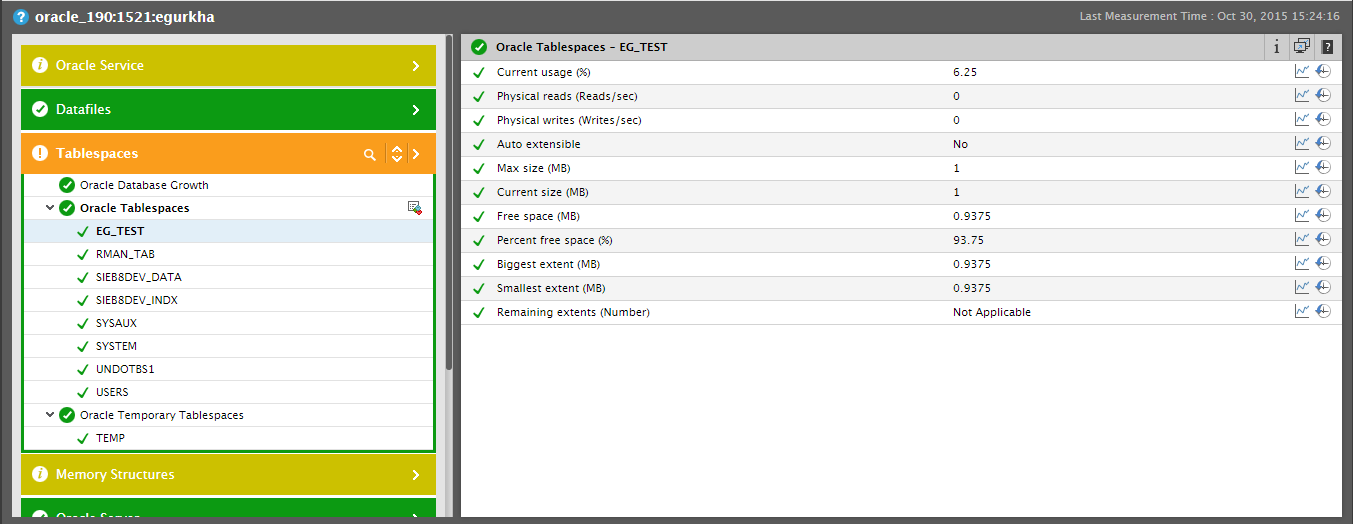
Task: Open graph for Free space (MB)
Action: pos(1301,215)
